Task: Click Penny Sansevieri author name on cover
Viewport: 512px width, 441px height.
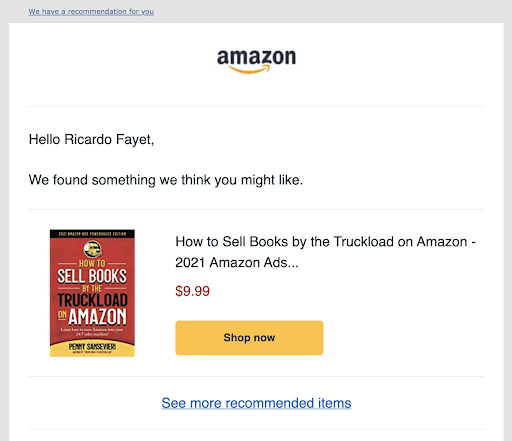Action: [x=92, y=347]
